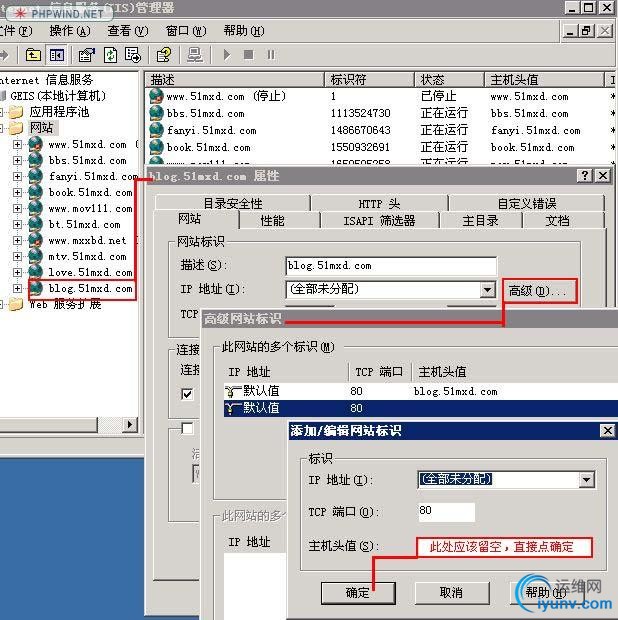Pause the site with pause icon
Viewport: 618px width, 620px height.
click(x=271, y=55)
